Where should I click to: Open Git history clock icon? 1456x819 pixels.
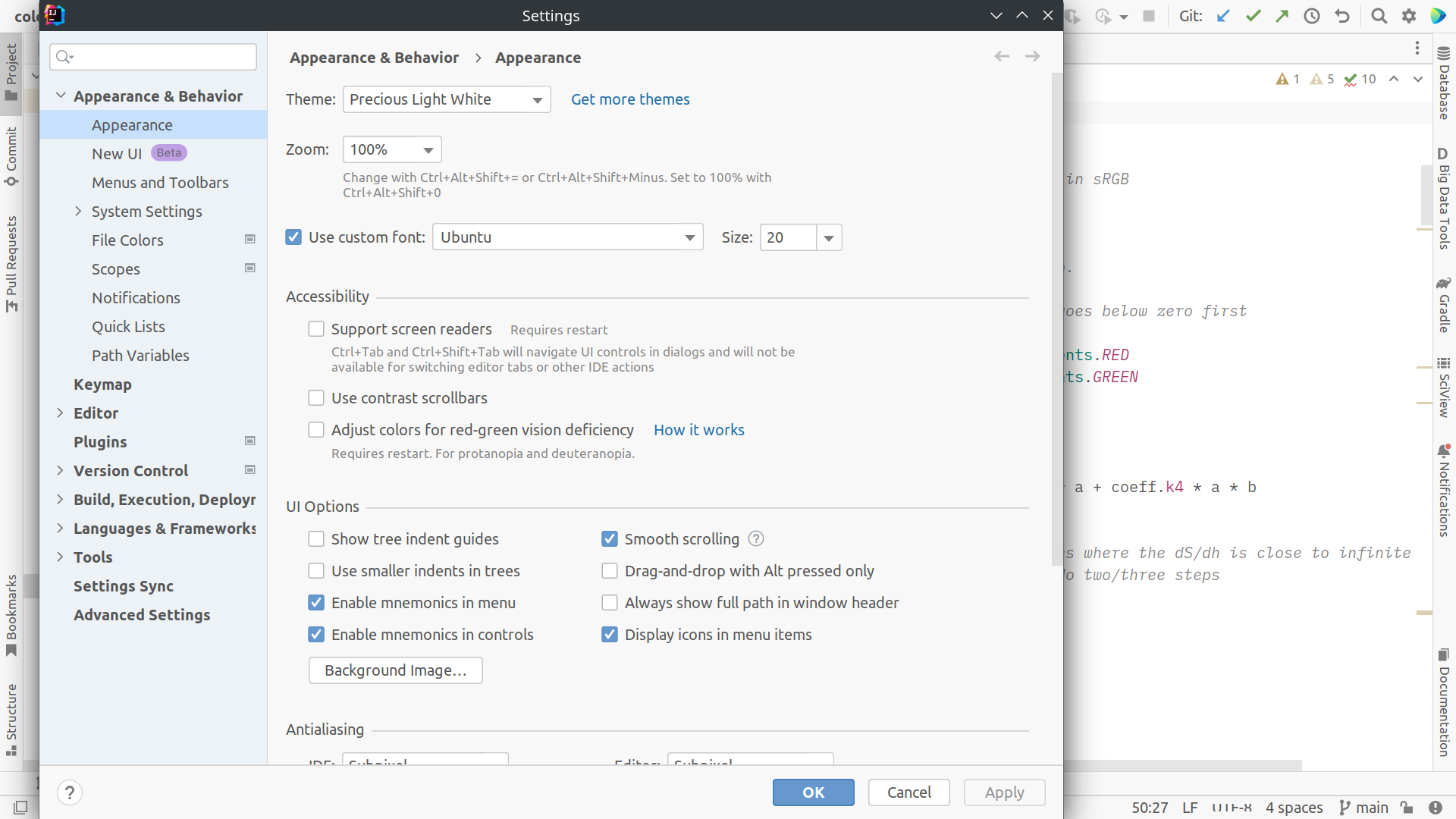[1312, 16]
